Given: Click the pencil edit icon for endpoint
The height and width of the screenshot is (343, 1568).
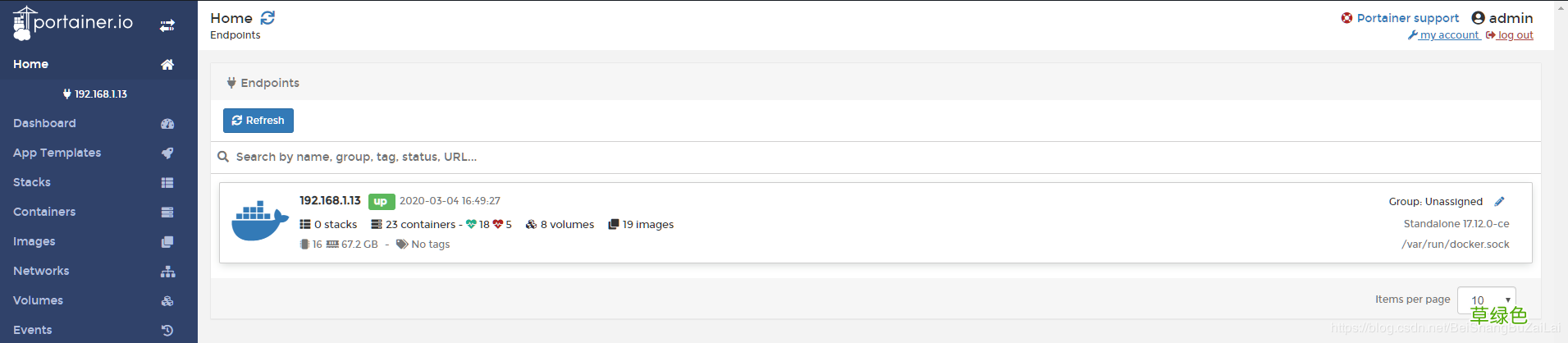Looking at the screenshot, I should (1499, 201).
